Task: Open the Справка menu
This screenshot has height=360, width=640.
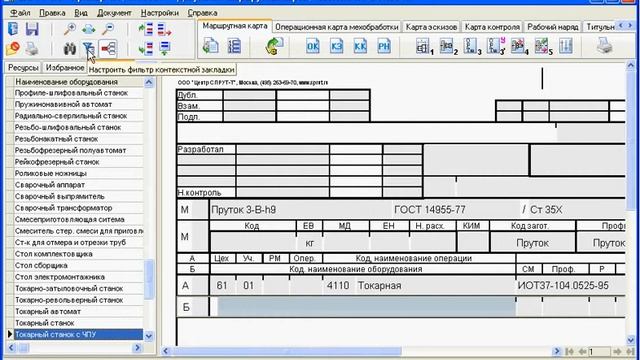Action: [202, 13]
